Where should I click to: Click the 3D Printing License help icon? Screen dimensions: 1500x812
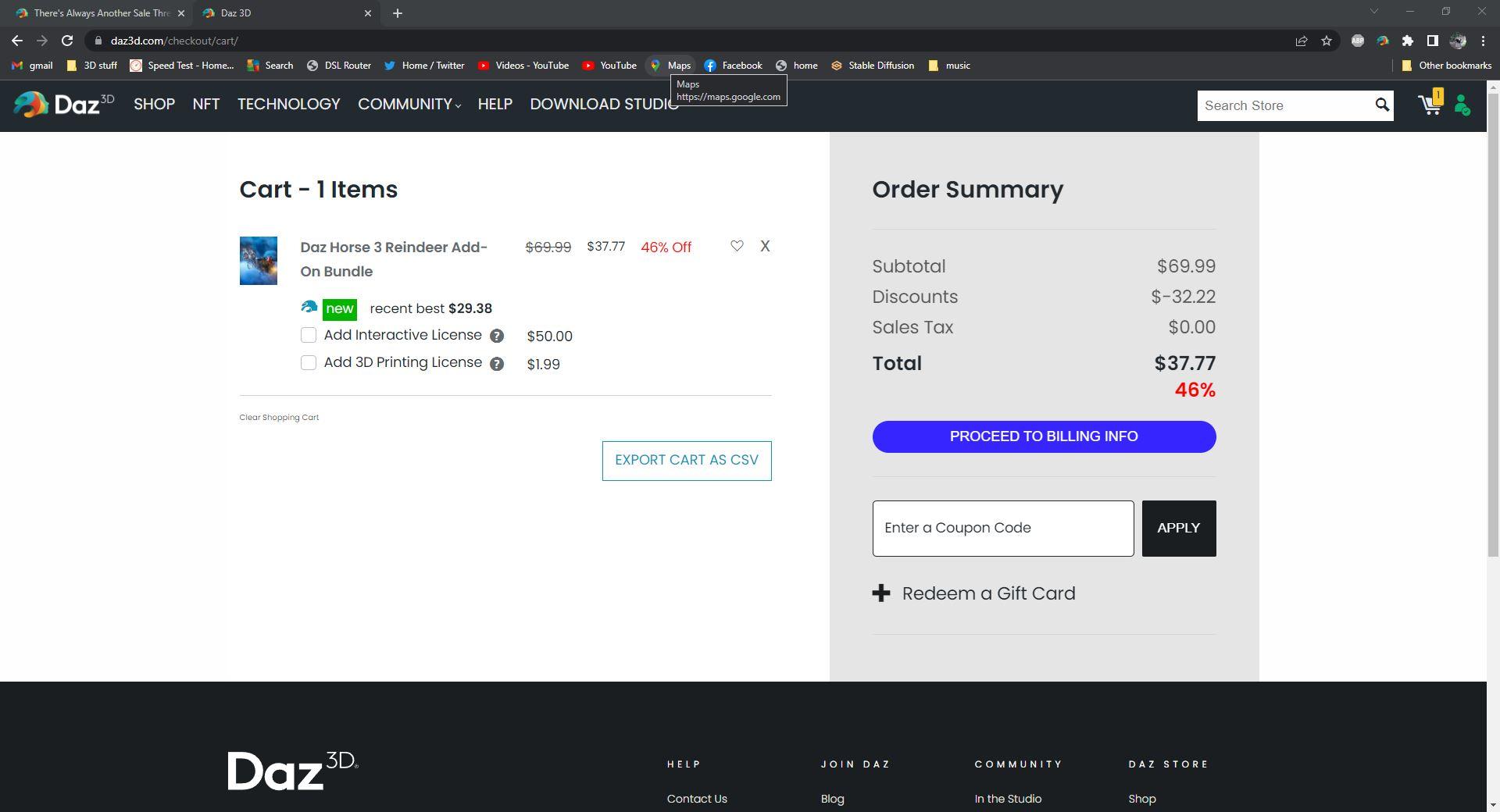click(497, 364)
